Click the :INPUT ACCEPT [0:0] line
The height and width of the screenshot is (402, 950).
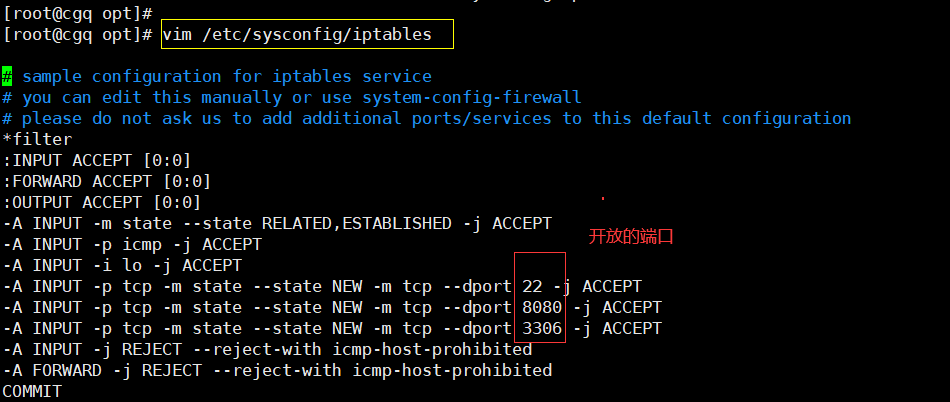(x=97, y=161)
